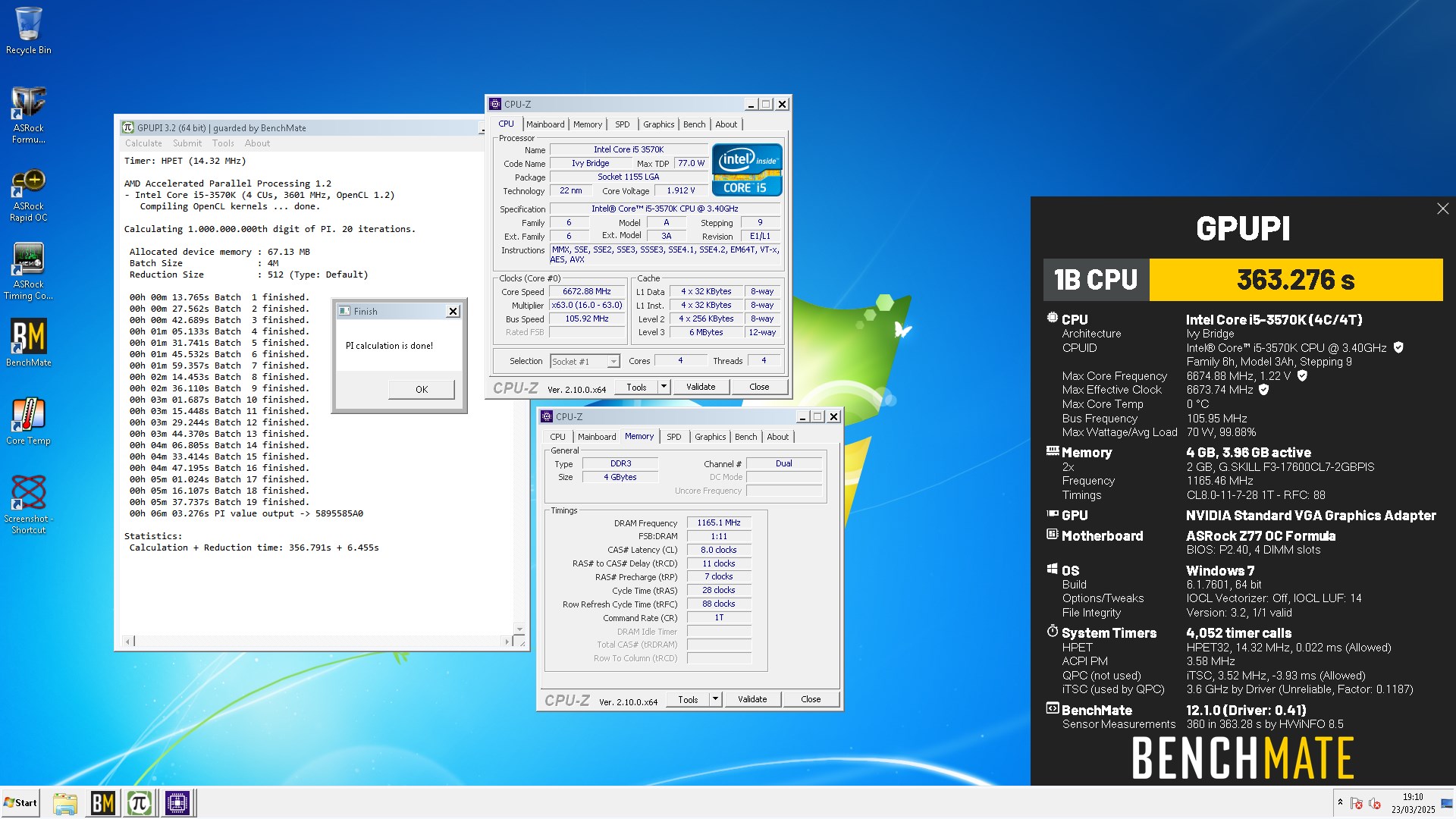
Task: Click the Start button on the taskbar
Action: click(20, 803)
